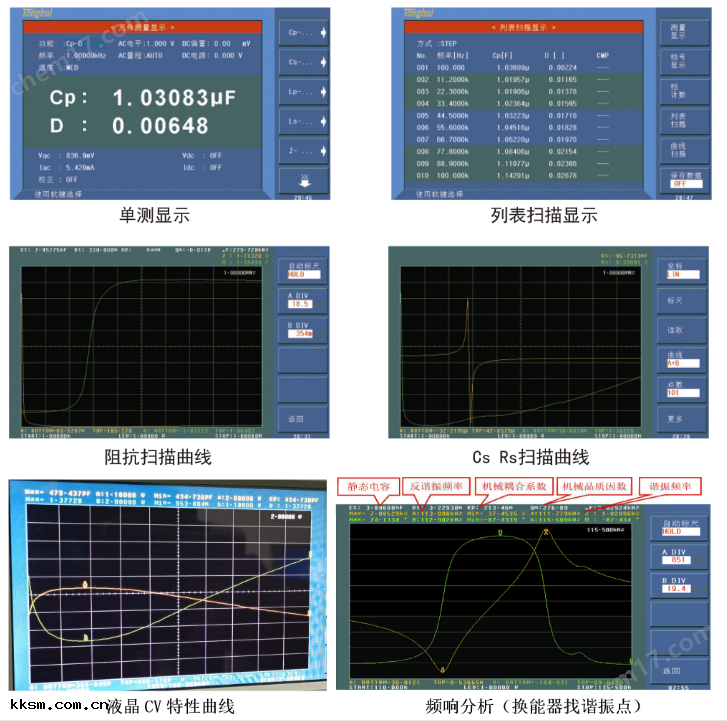
Task: Open the 点数 101 selector
Action: click(682, 390)
